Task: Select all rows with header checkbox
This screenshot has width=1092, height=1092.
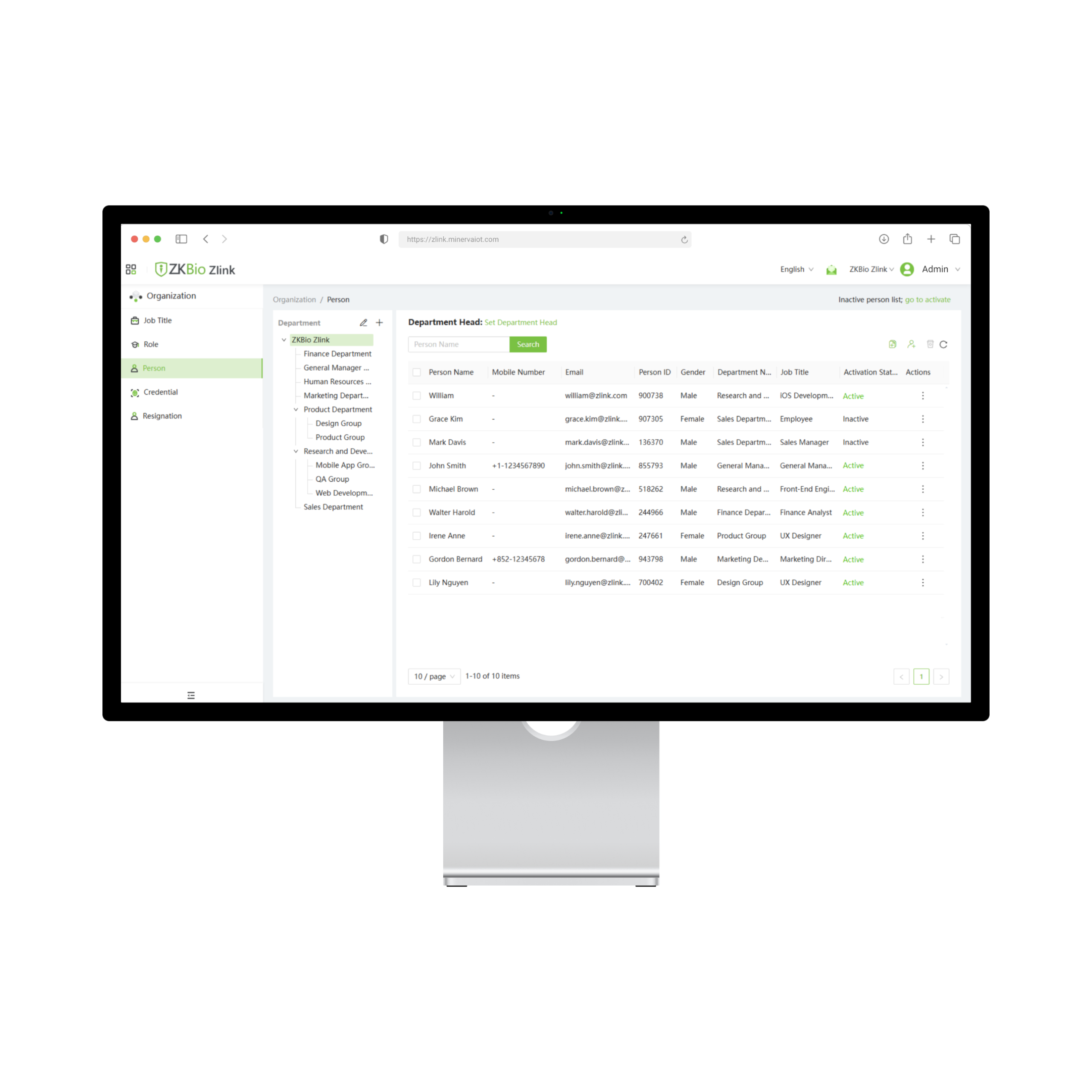Action: [x=417, y=372]
